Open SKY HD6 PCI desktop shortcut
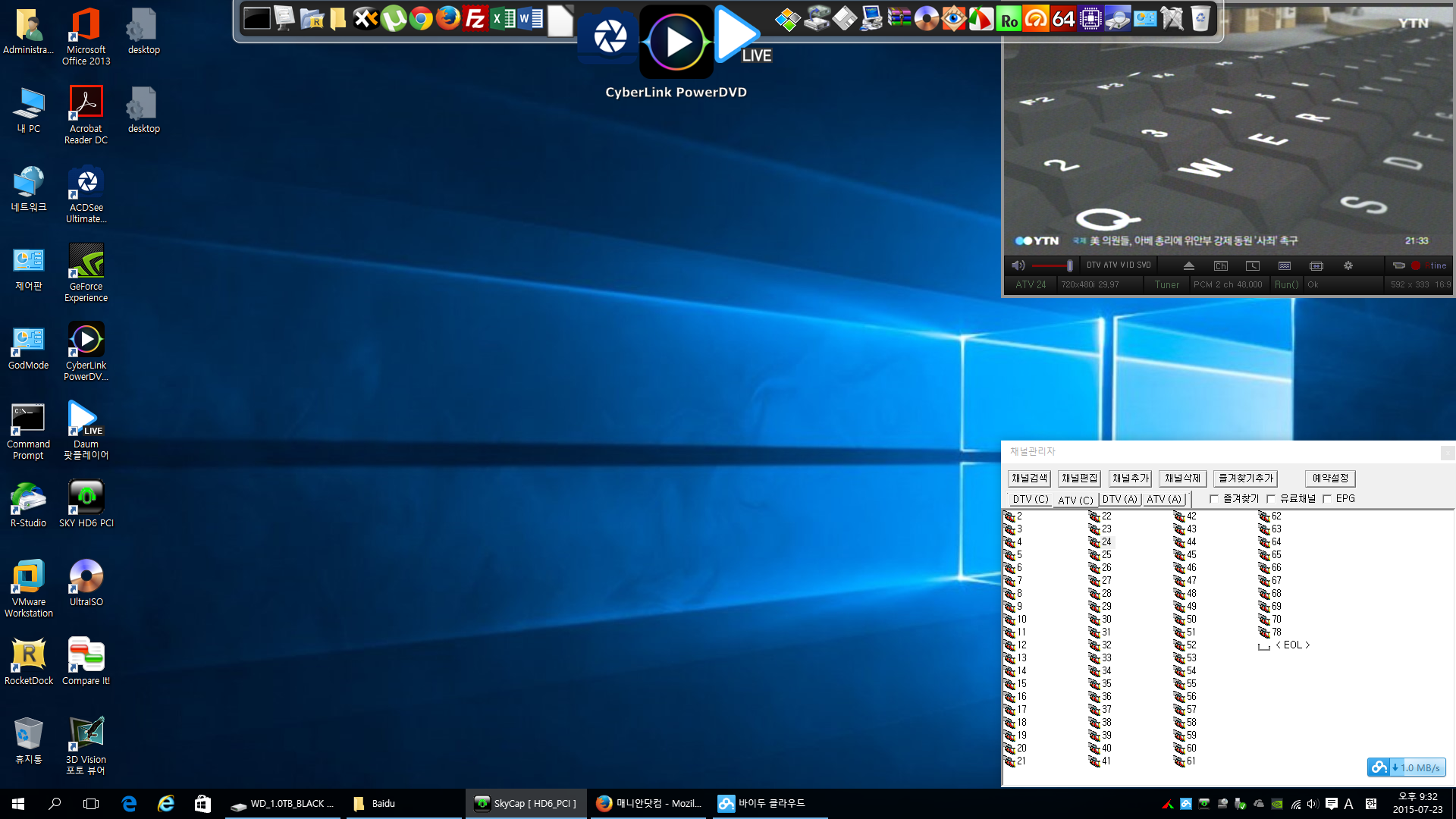Viewport: 1456px width, 819px height. (86, 504)
